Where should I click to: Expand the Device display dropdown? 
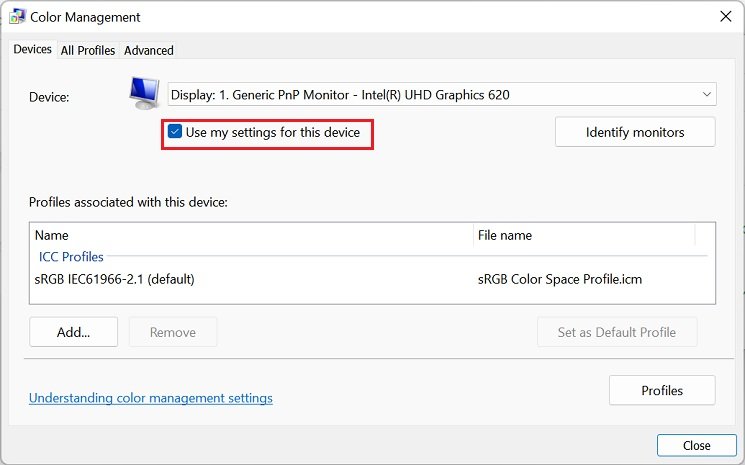pos(441,95)
